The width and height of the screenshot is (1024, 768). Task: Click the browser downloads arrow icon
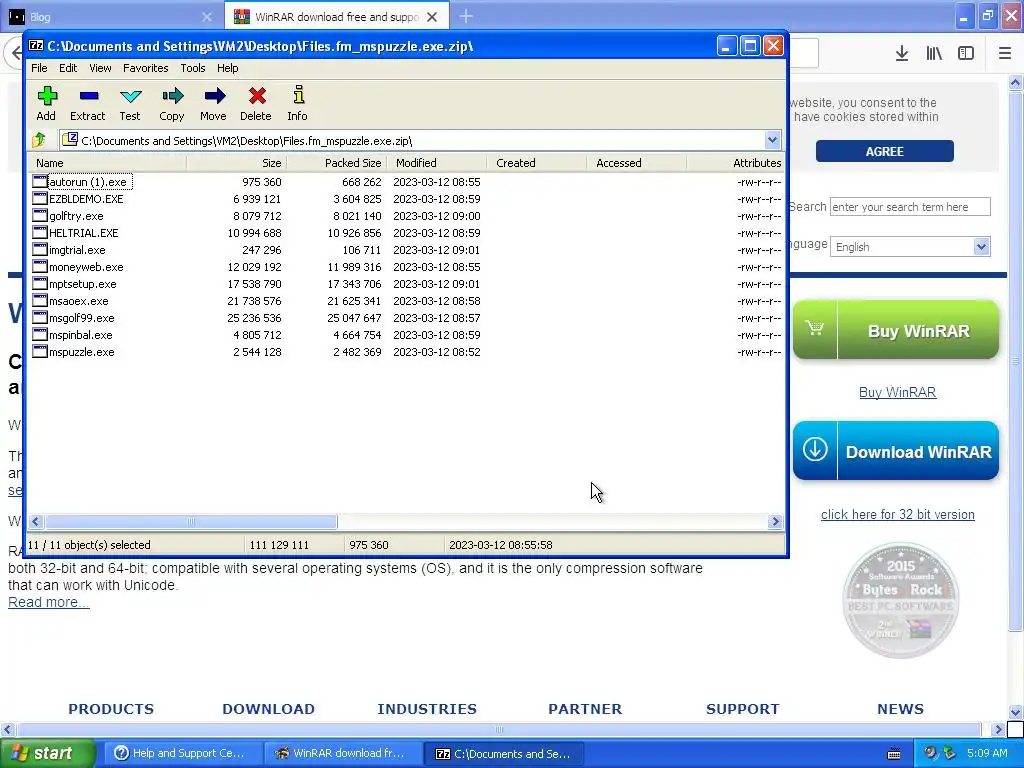pos(902,54)
